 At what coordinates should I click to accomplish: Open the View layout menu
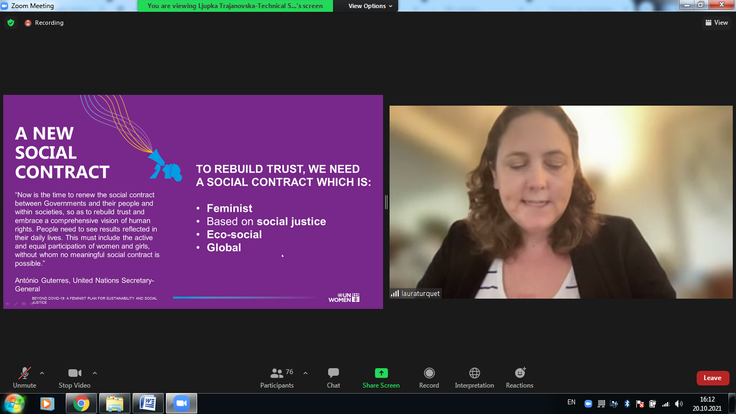(715, 22)
